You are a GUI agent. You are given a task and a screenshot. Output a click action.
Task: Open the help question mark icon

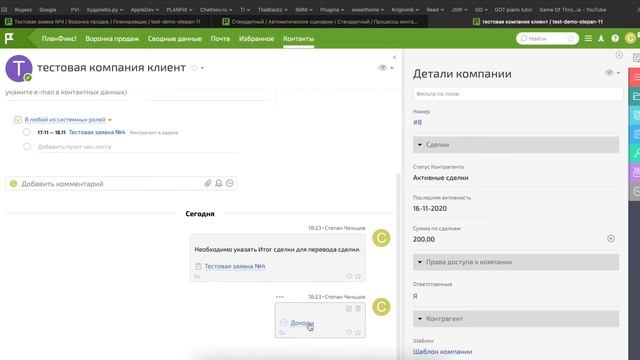coord(615,38)
